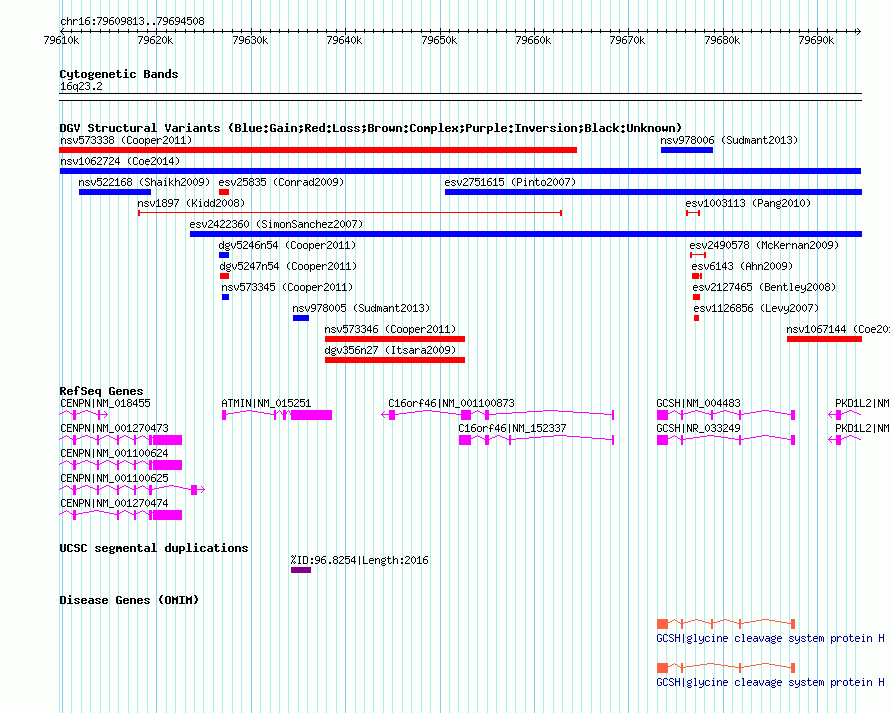Select the esv25835 (Conrad2009) variant label
Image resolution: width=890 pixels, height=713 pixels.
click(x=281, y=182)
